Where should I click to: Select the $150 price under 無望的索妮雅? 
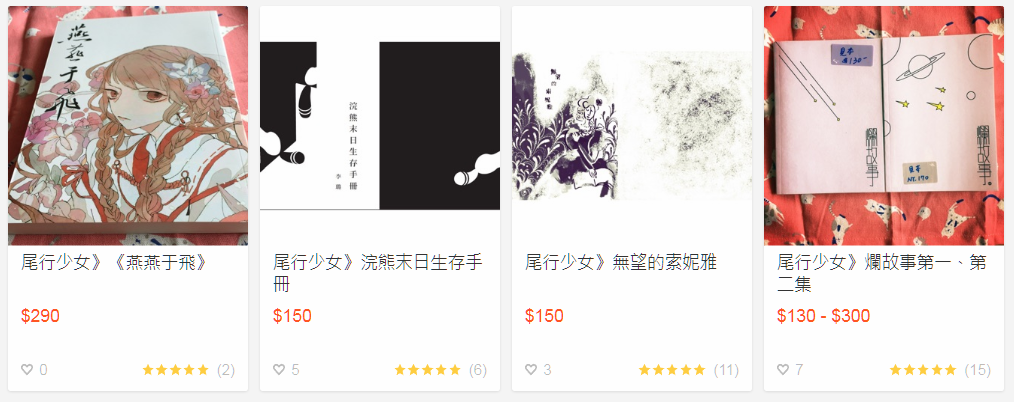pyautogui.click(x=545, y=316)
